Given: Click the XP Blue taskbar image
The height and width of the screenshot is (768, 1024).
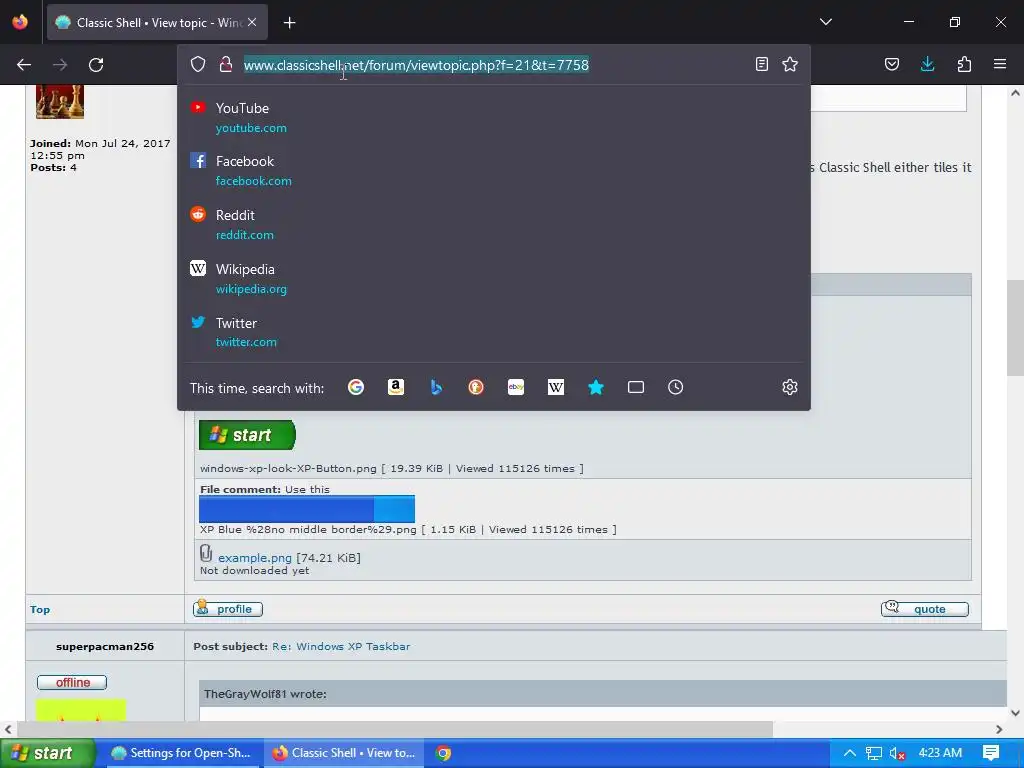Looking at the screenshot, I should (x=307, y=509).
